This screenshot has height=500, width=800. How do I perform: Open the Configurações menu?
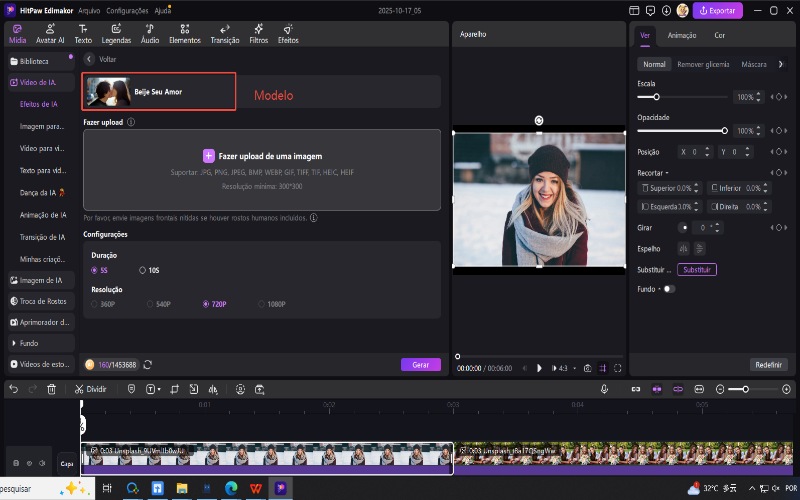point(127,10)
